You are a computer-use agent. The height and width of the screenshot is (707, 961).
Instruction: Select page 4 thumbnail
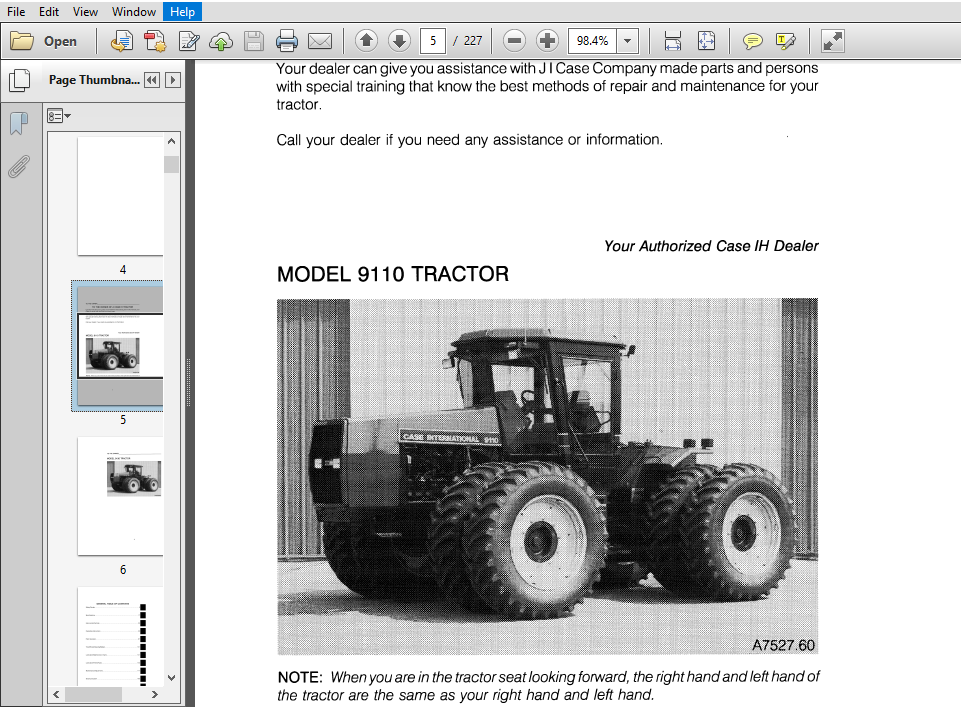[x=120, y=195]
